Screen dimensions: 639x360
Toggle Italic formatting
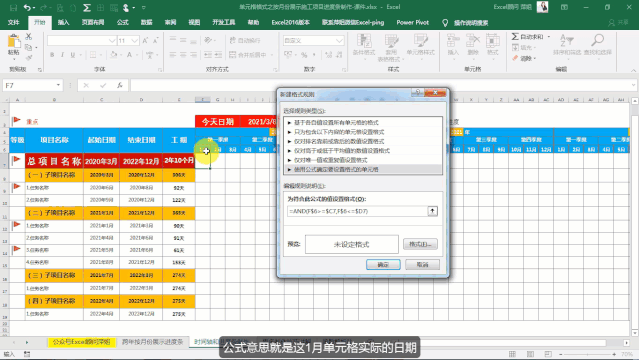click(62, 55)
